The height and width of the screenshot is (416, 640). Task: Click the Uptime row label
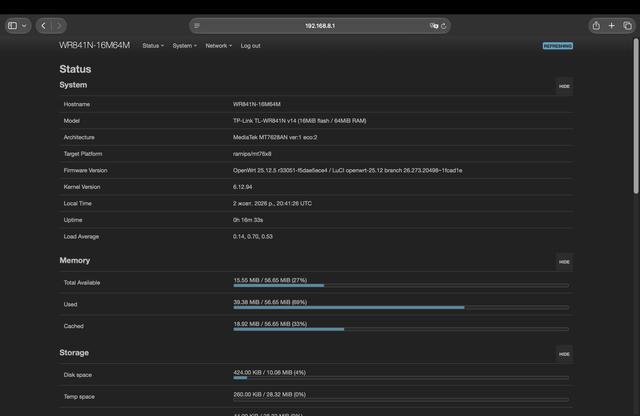click(73, 220)
